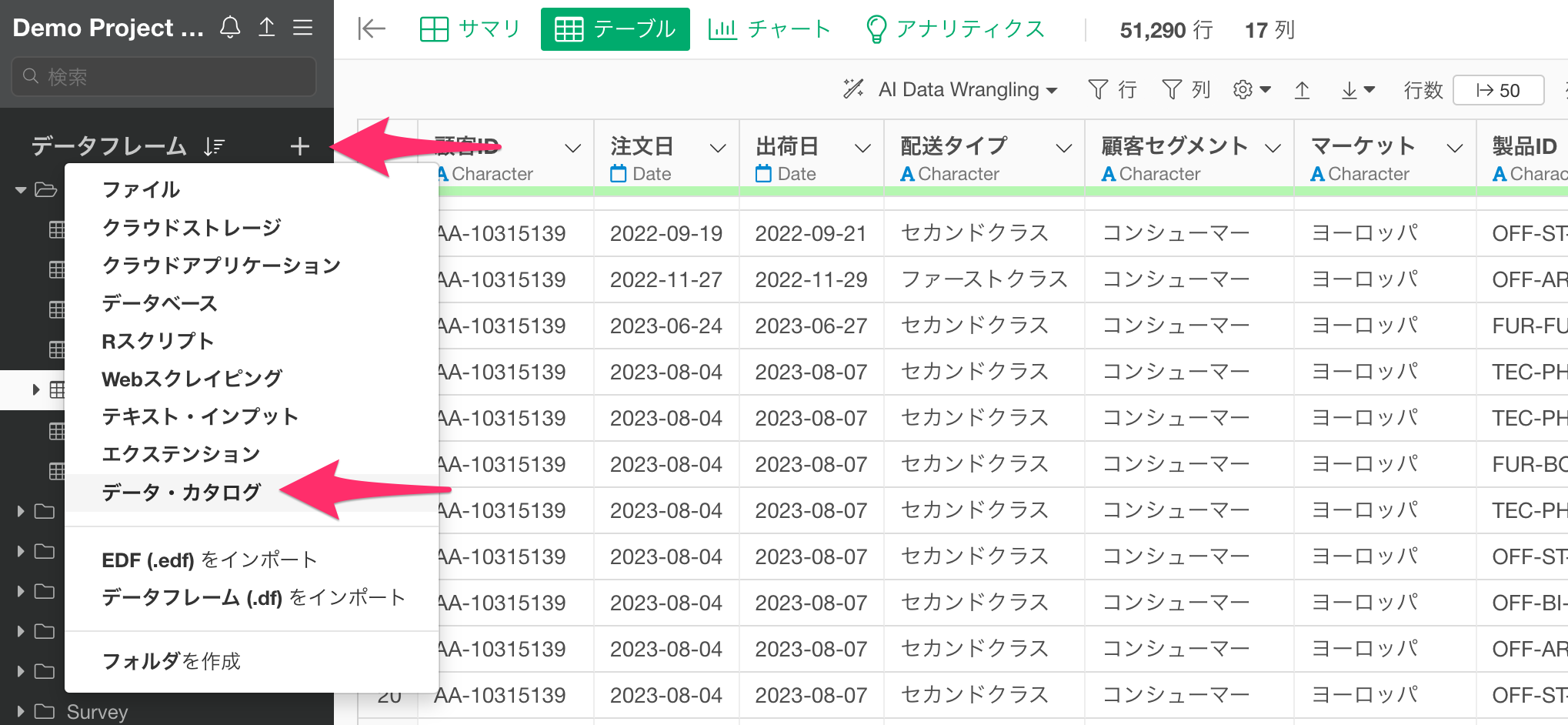1568x725 pixels.
Task: Click the notification bell icon
Action: pyautogui.click(x=230, y=28)
